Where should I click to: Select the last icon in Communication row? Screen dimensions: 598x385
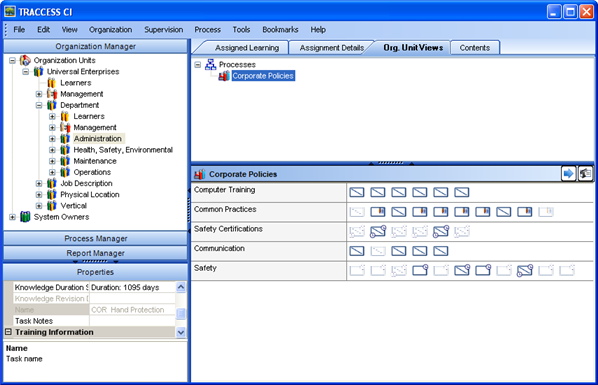[x=441, y=251]
